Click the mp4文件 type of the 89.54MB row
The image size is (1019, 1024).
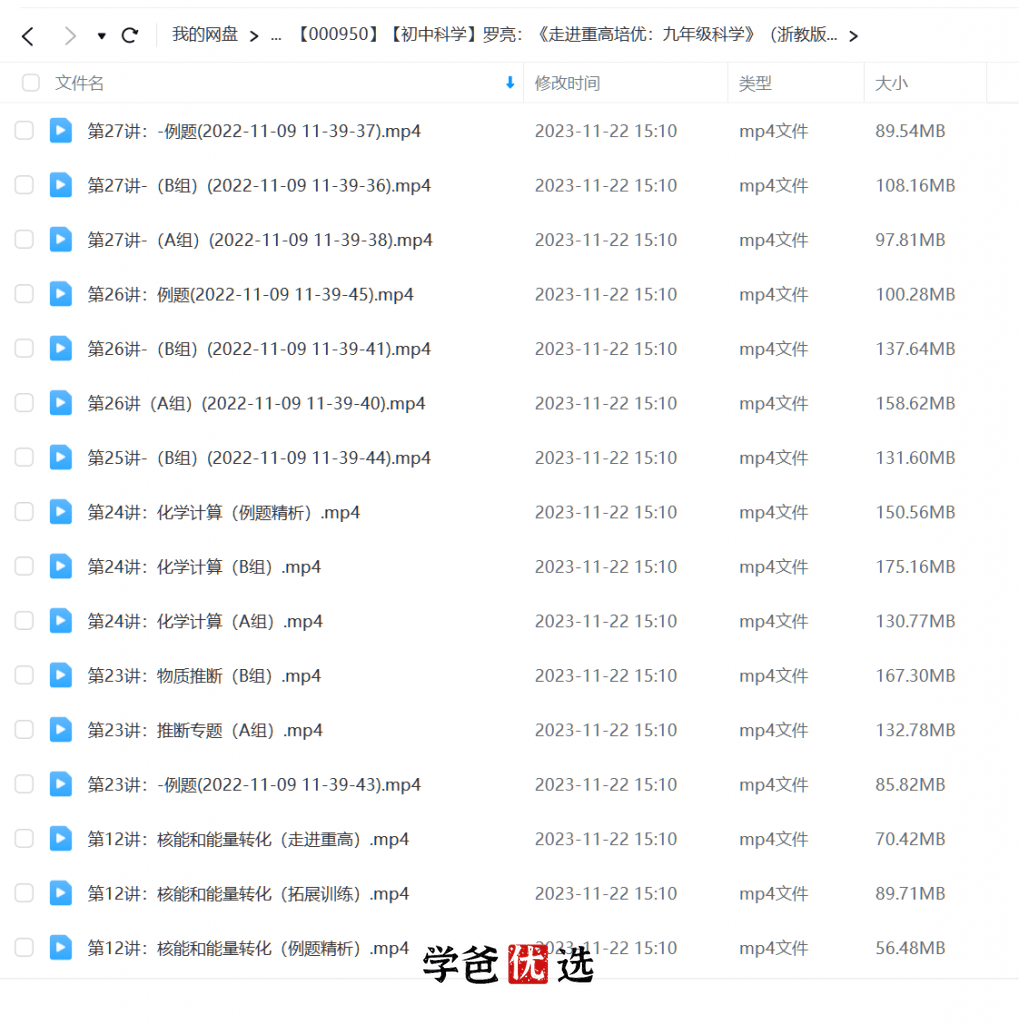tap(773, 131)
